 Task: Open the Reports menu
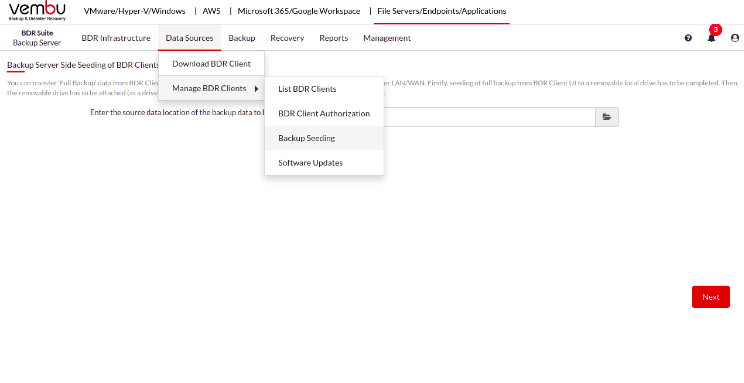pos(334,38)
